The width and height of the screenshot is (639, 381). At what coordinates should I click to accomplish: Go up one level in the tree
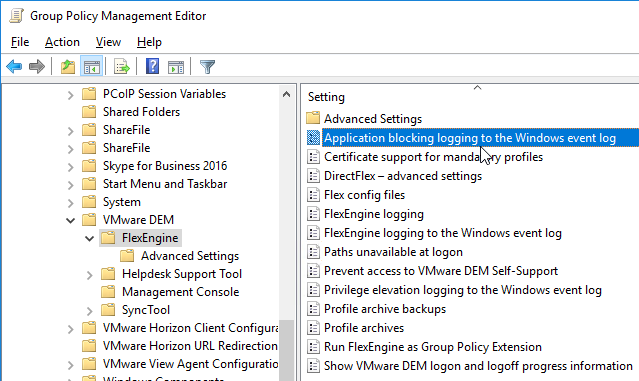tap(68, 66)
